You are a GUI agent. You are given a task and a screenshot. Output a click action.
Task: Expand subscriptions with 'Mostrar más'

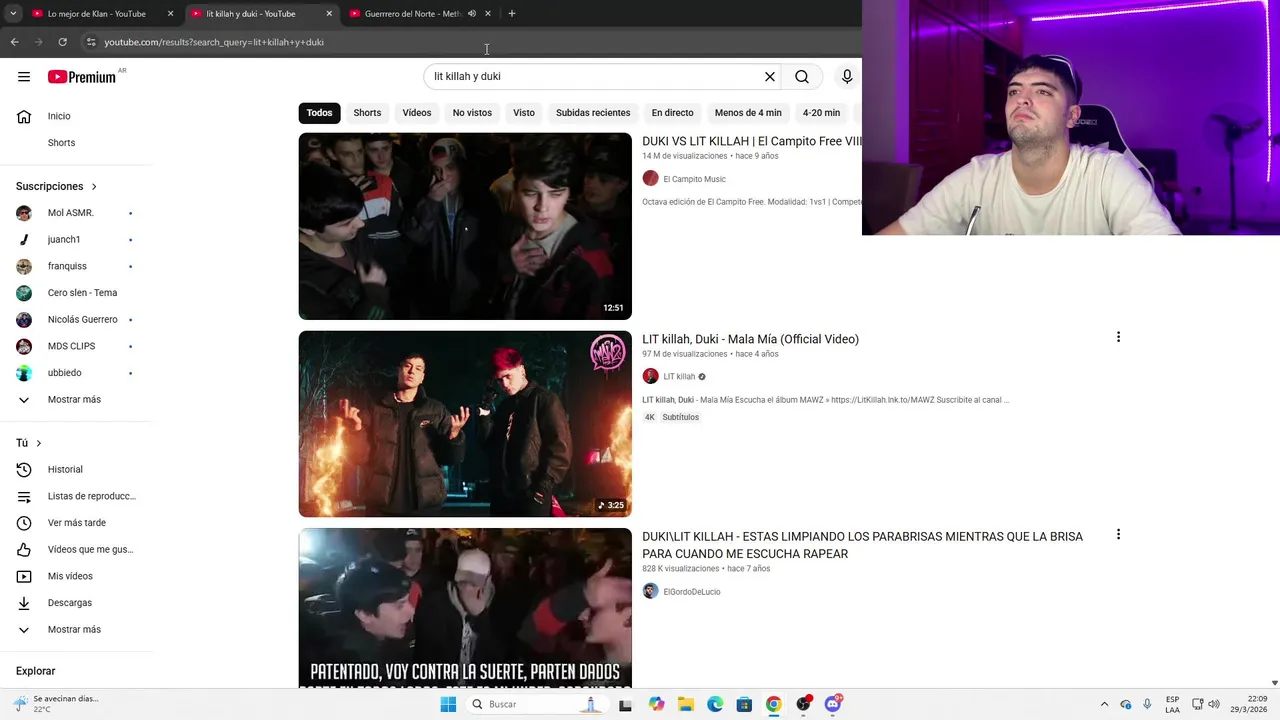tap(76, 400)
